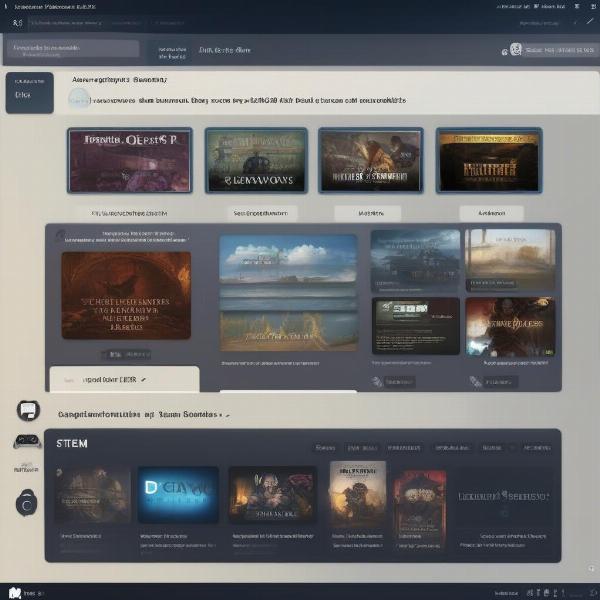The width and height of the screenshot is (600, 600).
Task: Click the username text beside avatar icon
Action: point(559,50)
